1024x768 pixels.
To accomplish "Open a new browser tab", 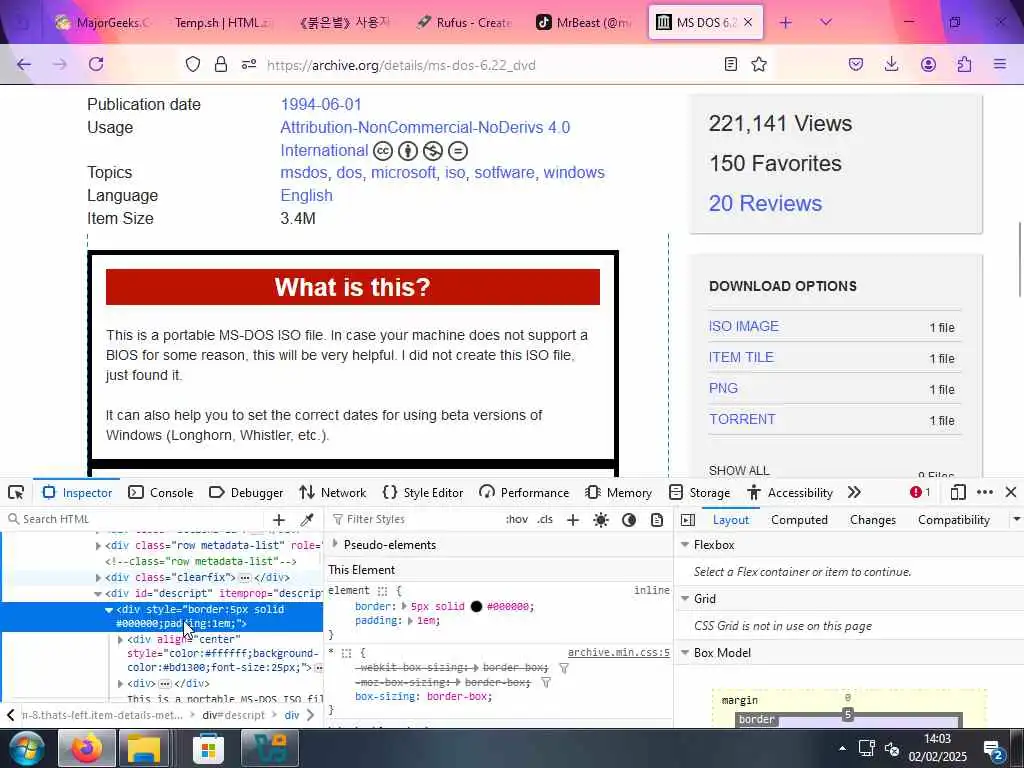I will pyautogui.click(x=786, y=23).
